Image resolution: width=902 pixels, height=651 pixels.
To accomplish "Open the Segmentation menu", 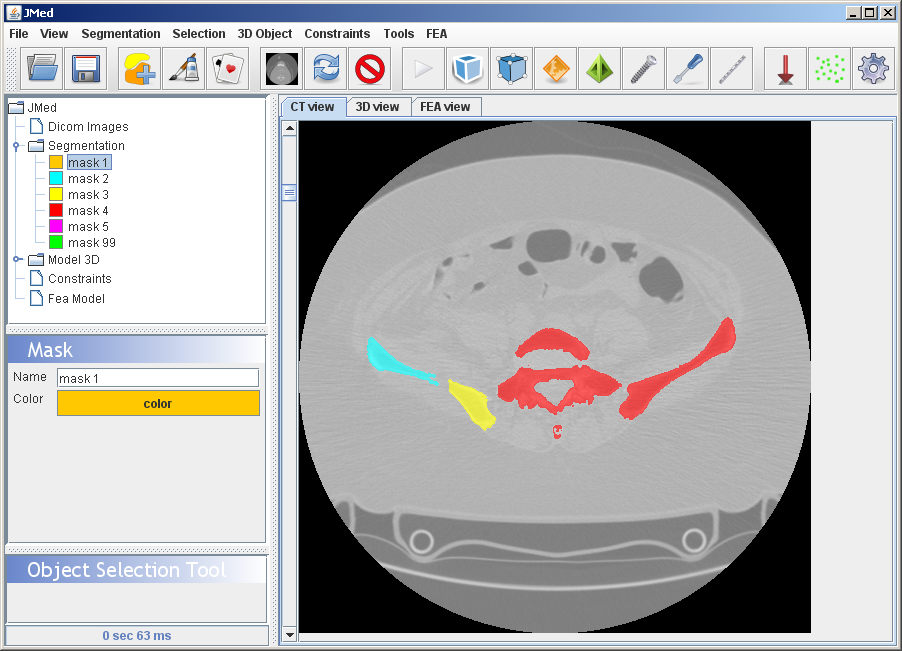I will [x=120, y=34].
